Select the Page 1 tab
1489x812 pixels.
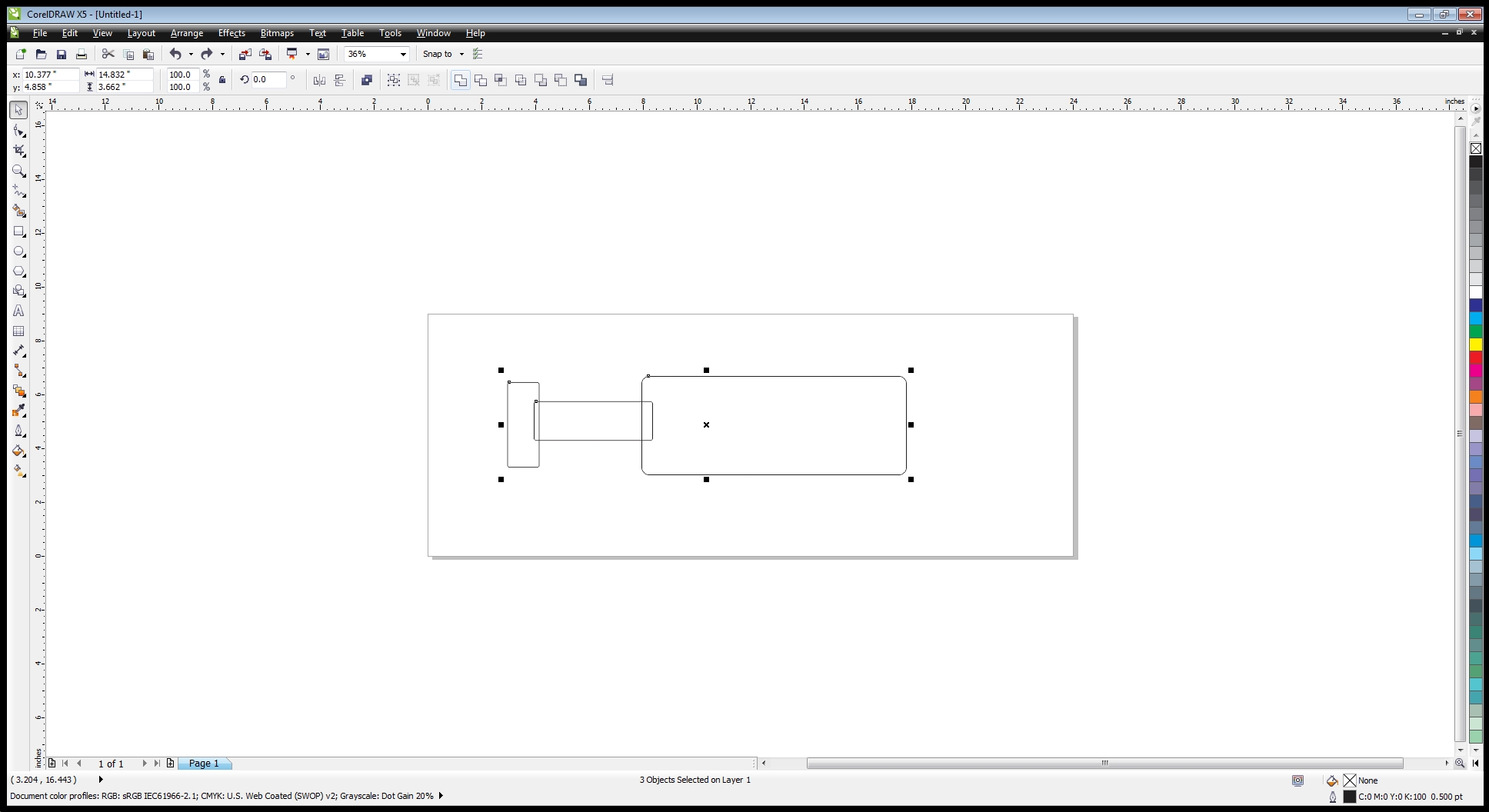tap(204, 764)
